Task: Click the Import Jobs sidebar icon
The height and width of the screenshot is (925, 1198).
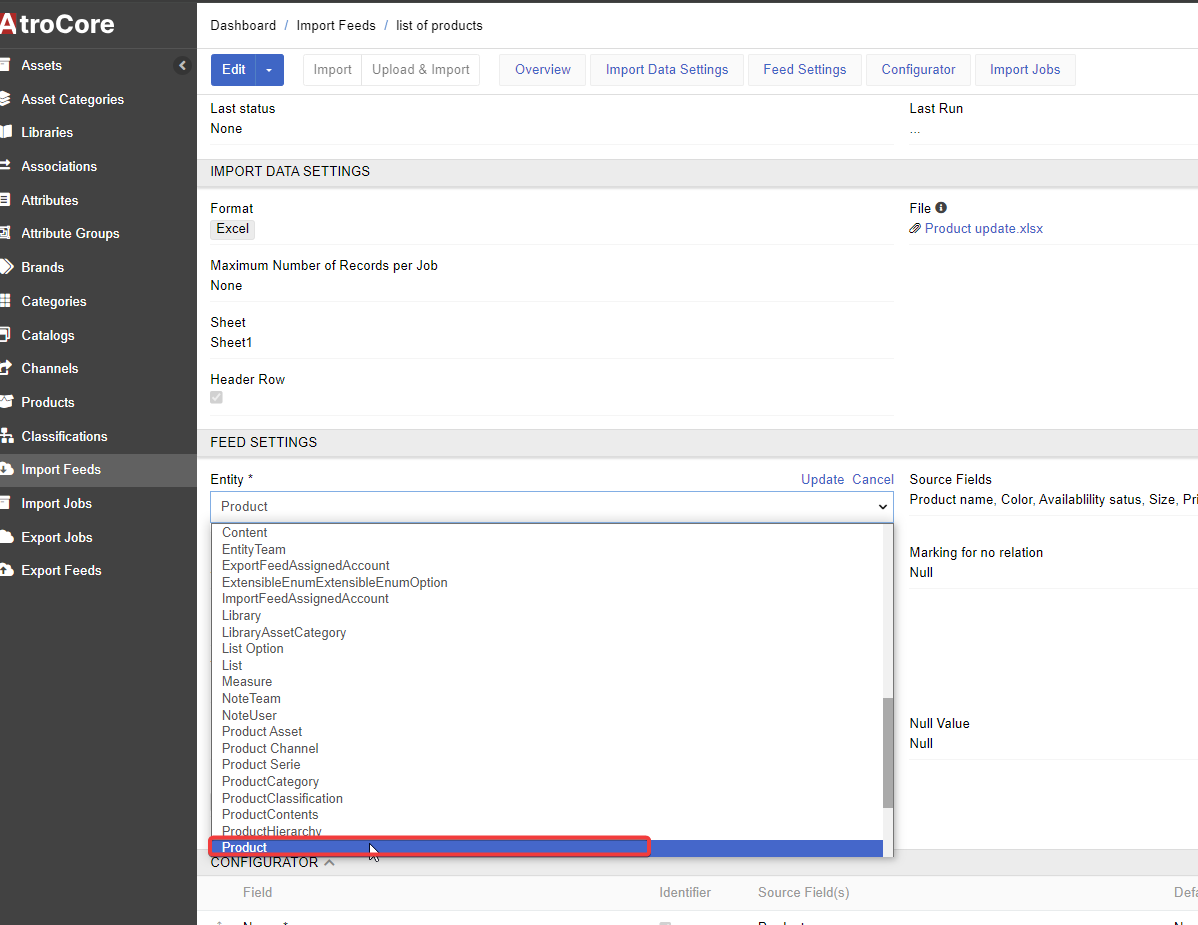Action: 6,503
